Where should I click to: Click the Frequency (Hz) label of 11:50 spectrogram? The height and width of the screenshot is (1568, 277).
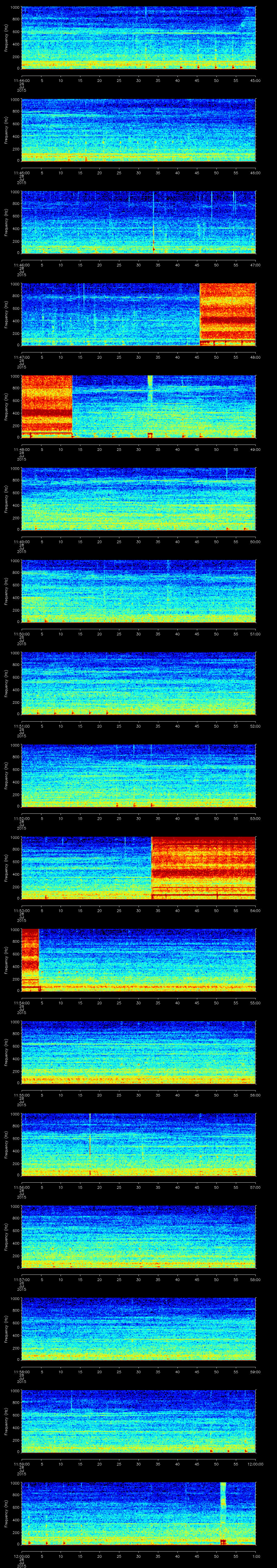point(6,591)
